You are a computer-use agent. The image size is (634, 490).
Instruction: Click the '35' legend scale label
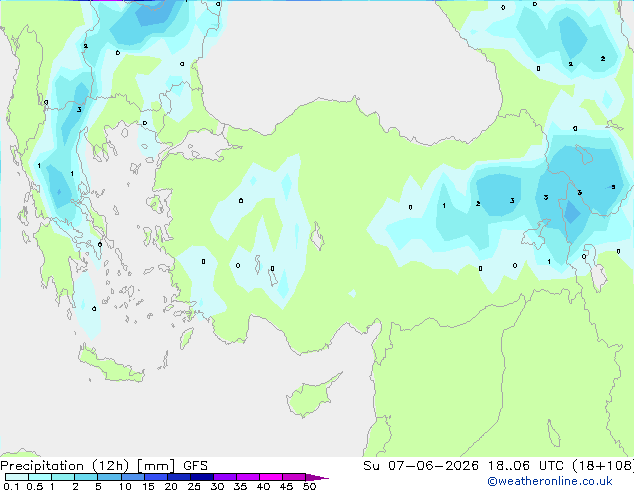240,486
